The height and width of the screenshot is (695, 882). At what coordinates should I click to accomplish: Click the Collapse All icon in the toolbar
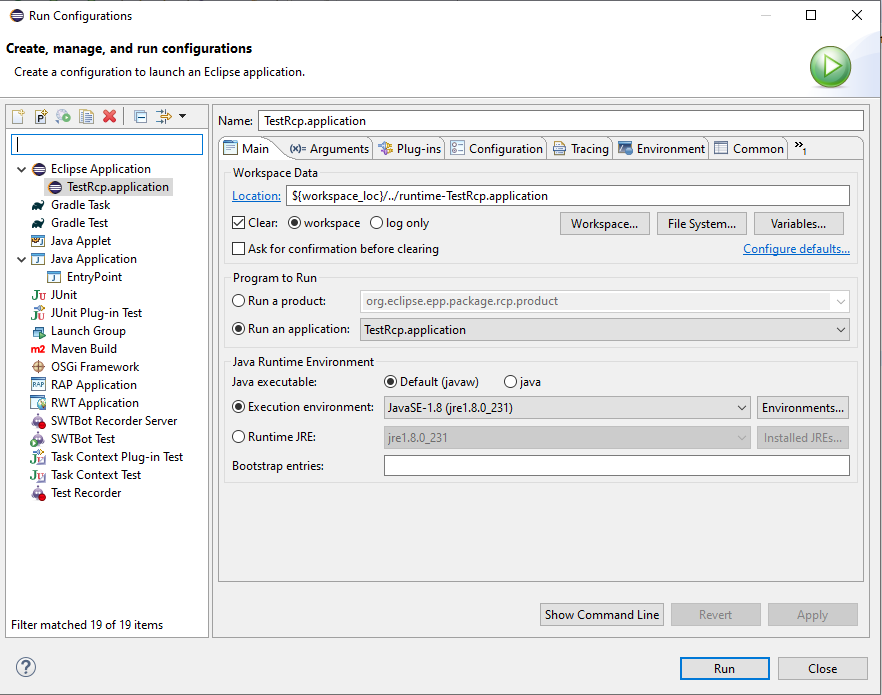[140, 117]
